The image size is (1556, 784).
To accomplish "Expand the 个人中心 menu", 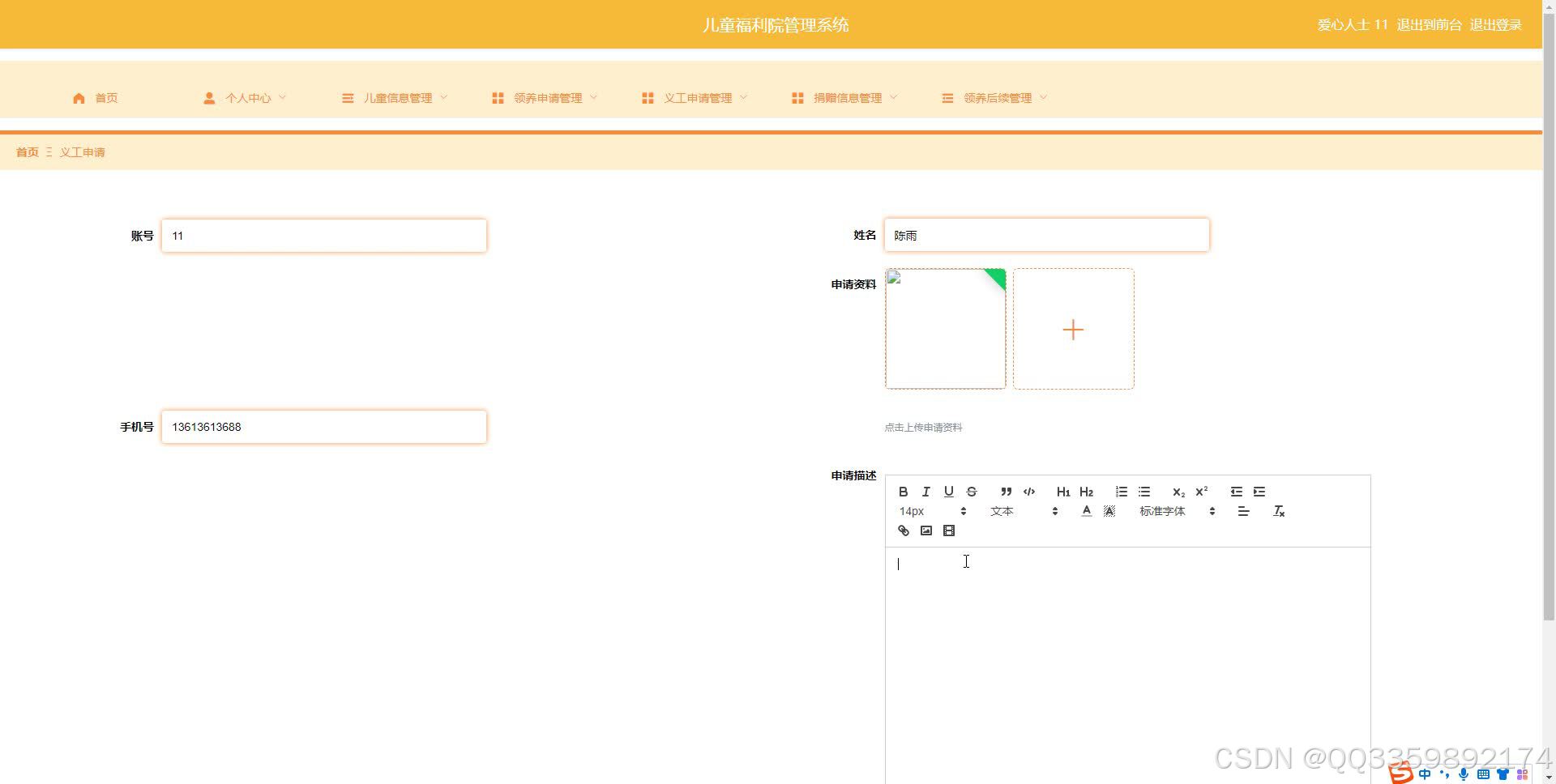I will [x=245, y=98].
